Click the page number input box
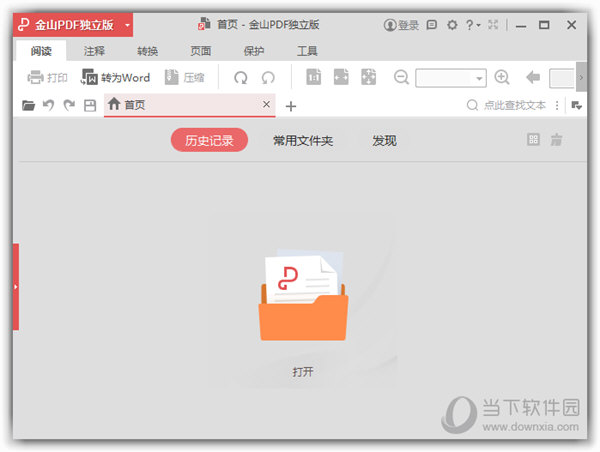Image resolution: width=600 pixels, height=452 pixels. pyautogui.click(x=562, y=78)
